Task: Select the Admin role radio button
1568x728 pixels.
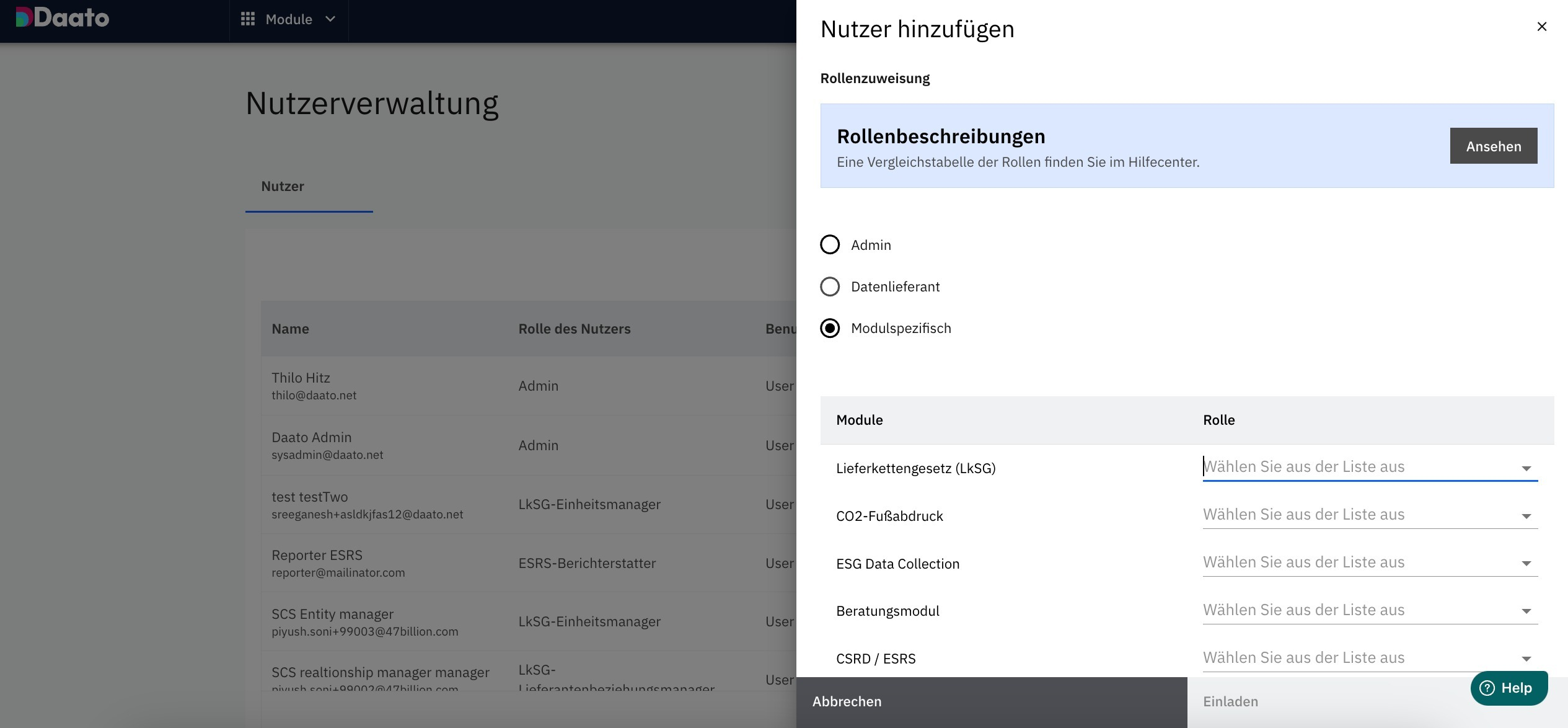Action: coord(830,245)
